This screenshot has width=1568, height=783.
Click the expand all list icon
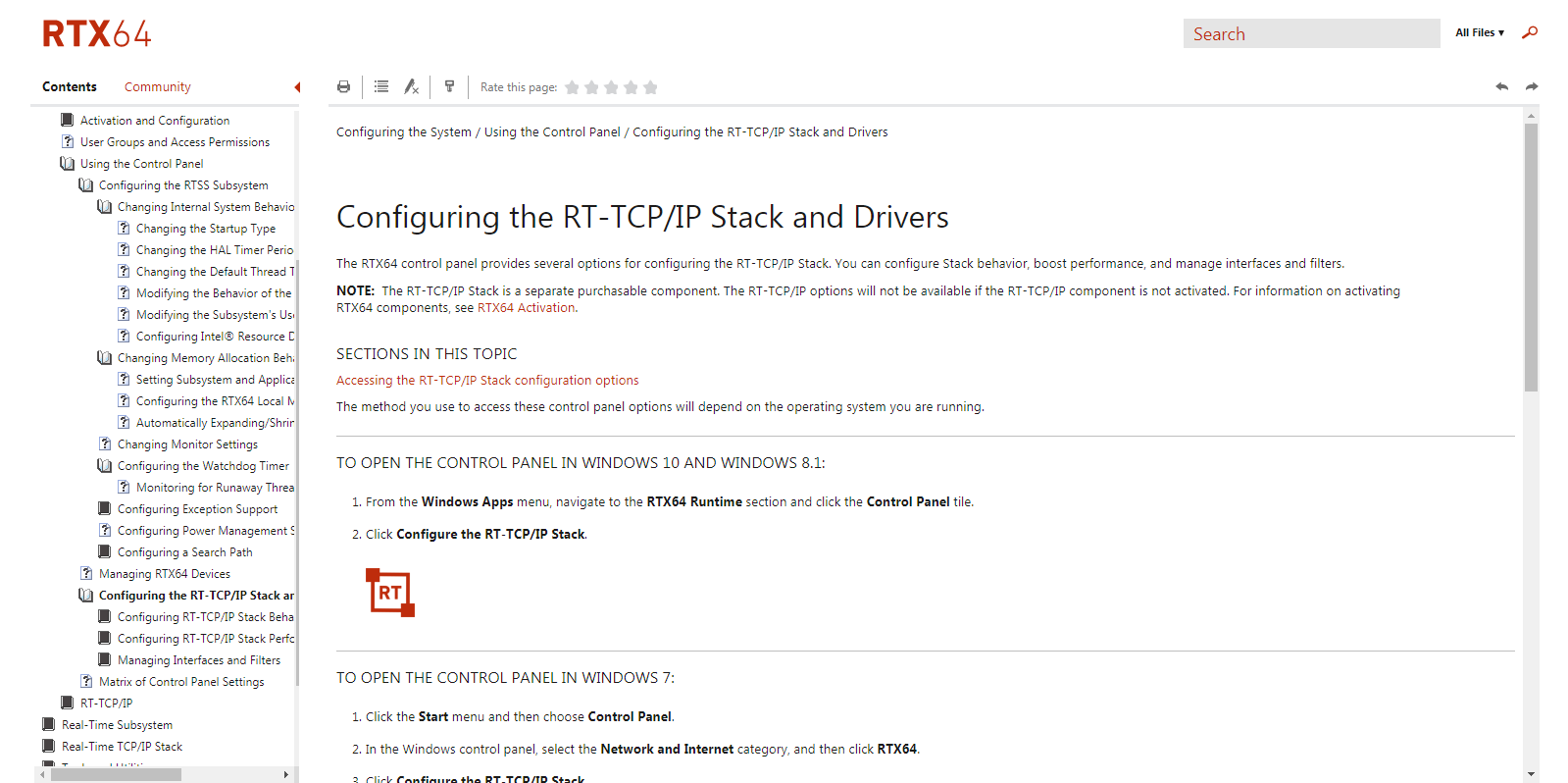[381, 87]
